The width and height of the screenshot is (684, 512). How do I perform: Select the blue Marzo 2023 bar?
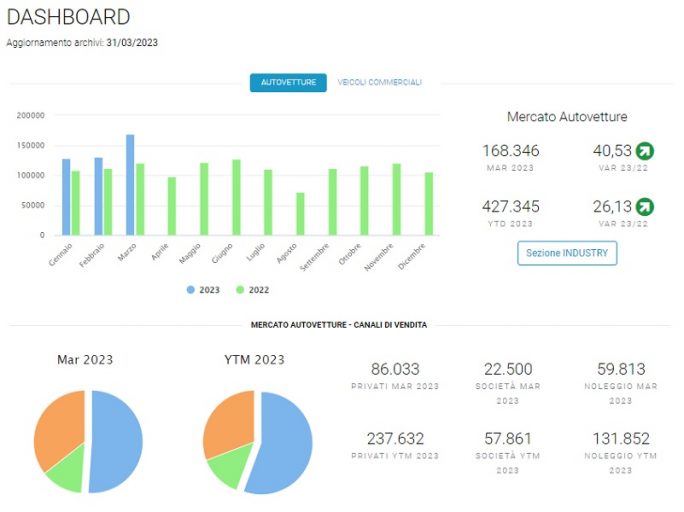[130, 185]
